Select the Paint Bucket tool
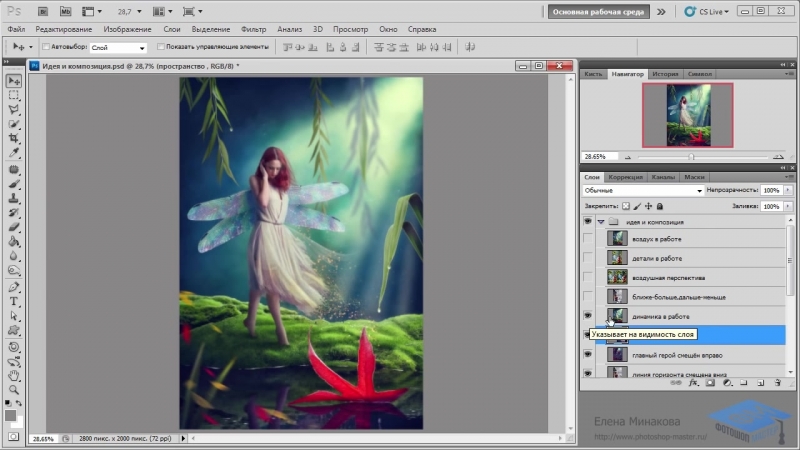 coord(14,241)
